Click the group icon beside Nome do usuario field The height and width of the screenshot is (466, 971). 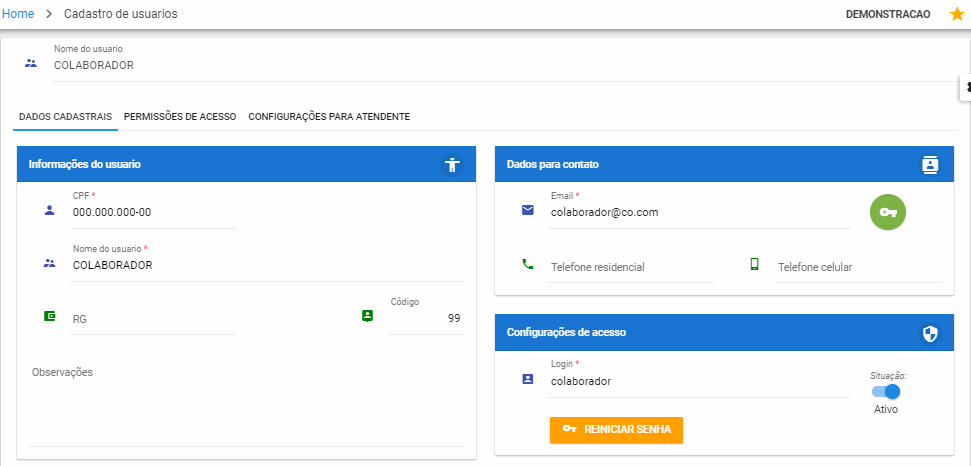tap(50, 264)
